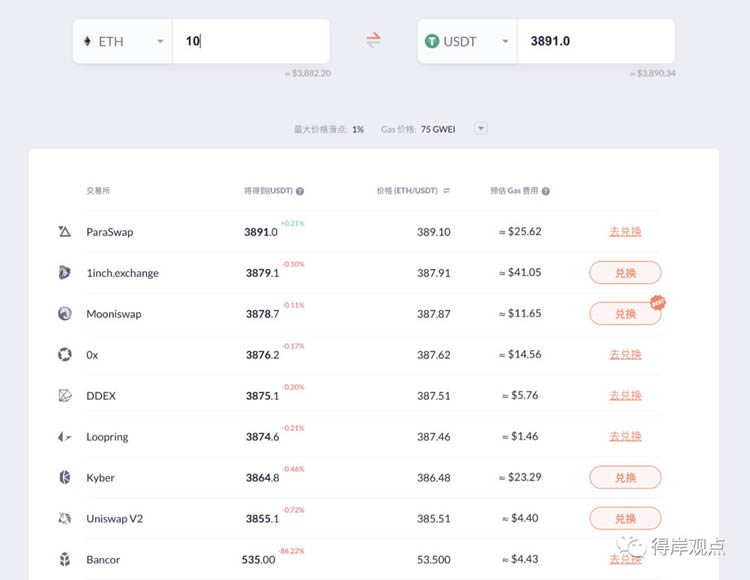Click help icon next to 将得到(USDT)

click(300, 191)
